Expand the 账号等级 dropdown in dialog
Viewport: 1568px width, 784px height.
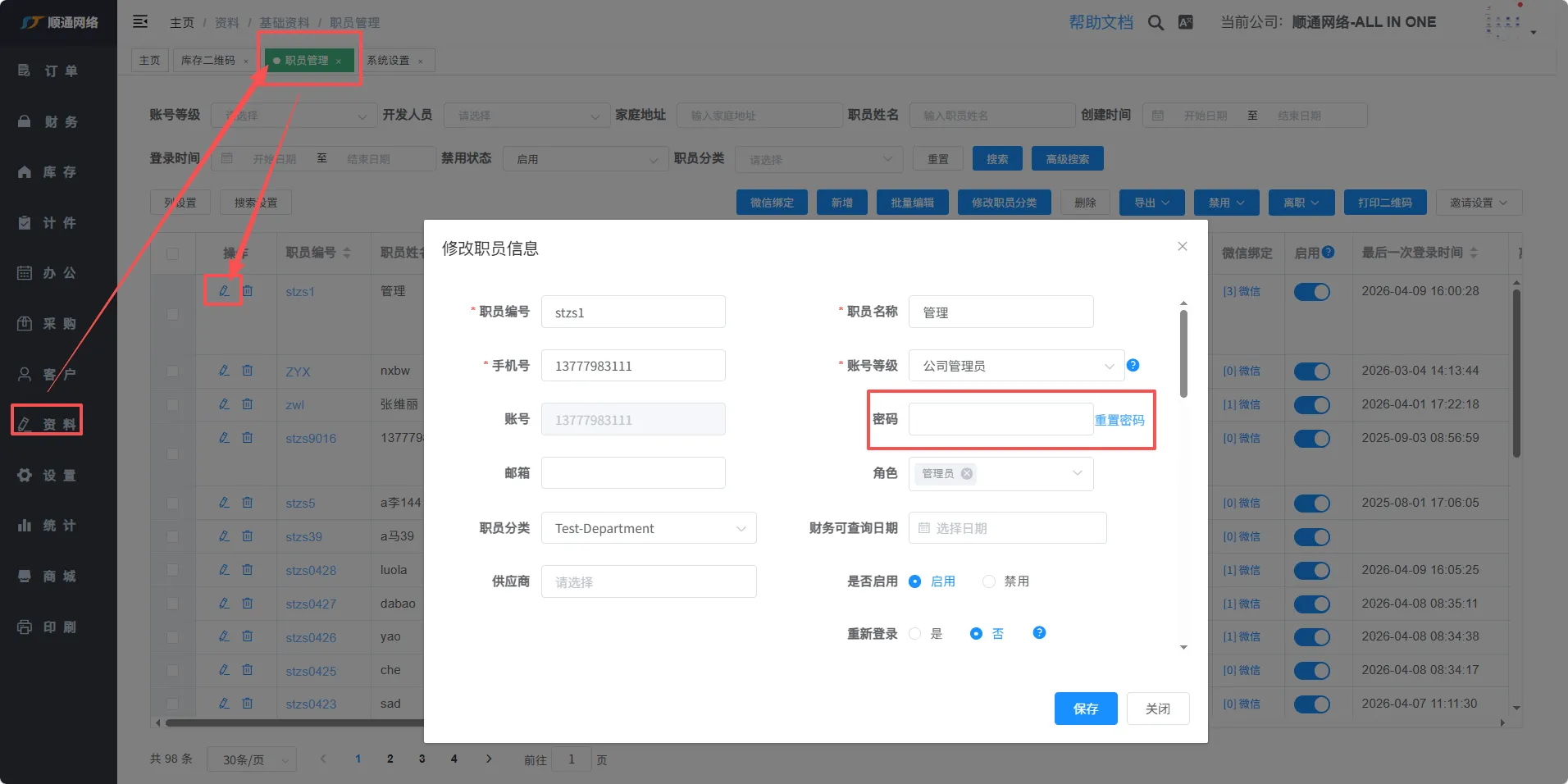click(1016, 366)
